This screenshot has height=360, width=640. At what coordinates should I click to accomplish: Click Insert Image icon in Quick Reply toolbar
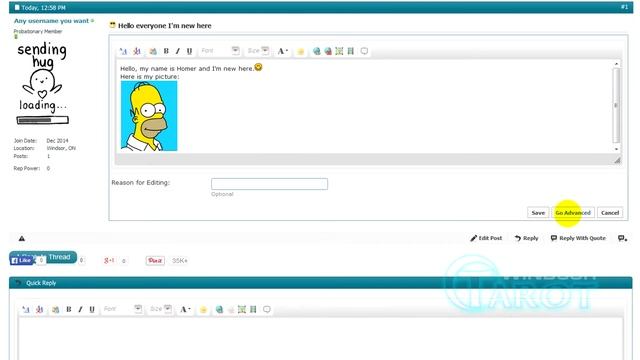pyautogui.click(x=242, y=309)
